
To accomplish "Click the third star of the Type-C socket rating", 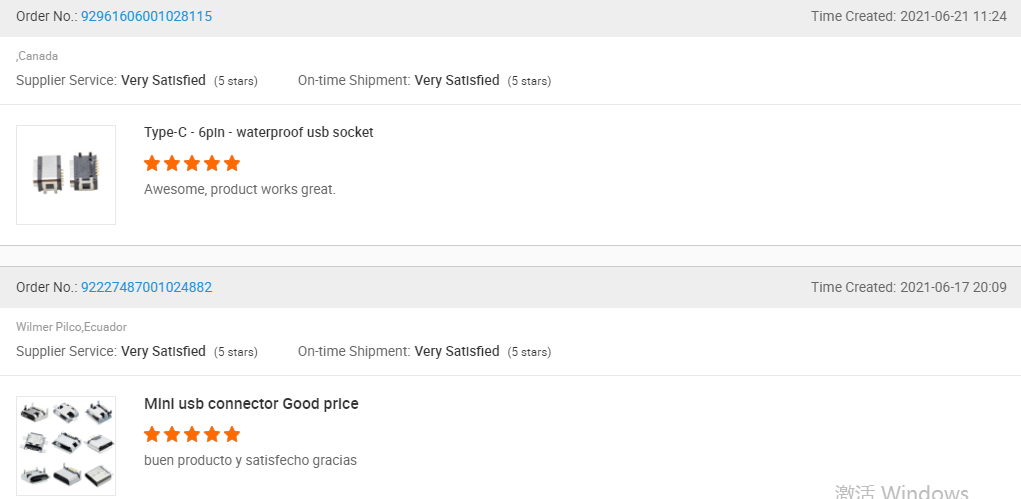I will pos(192,164).
